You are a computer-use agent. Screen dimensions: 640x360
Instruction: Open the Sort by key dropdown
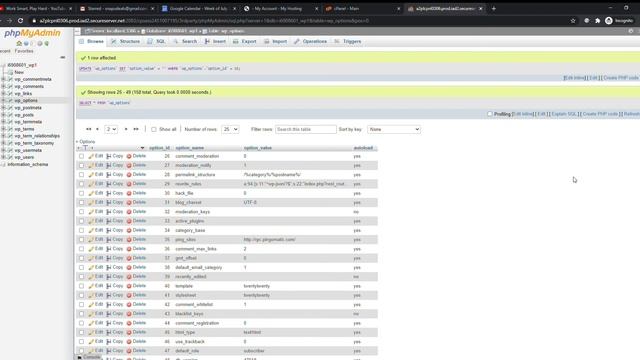(x=393, y=129)
